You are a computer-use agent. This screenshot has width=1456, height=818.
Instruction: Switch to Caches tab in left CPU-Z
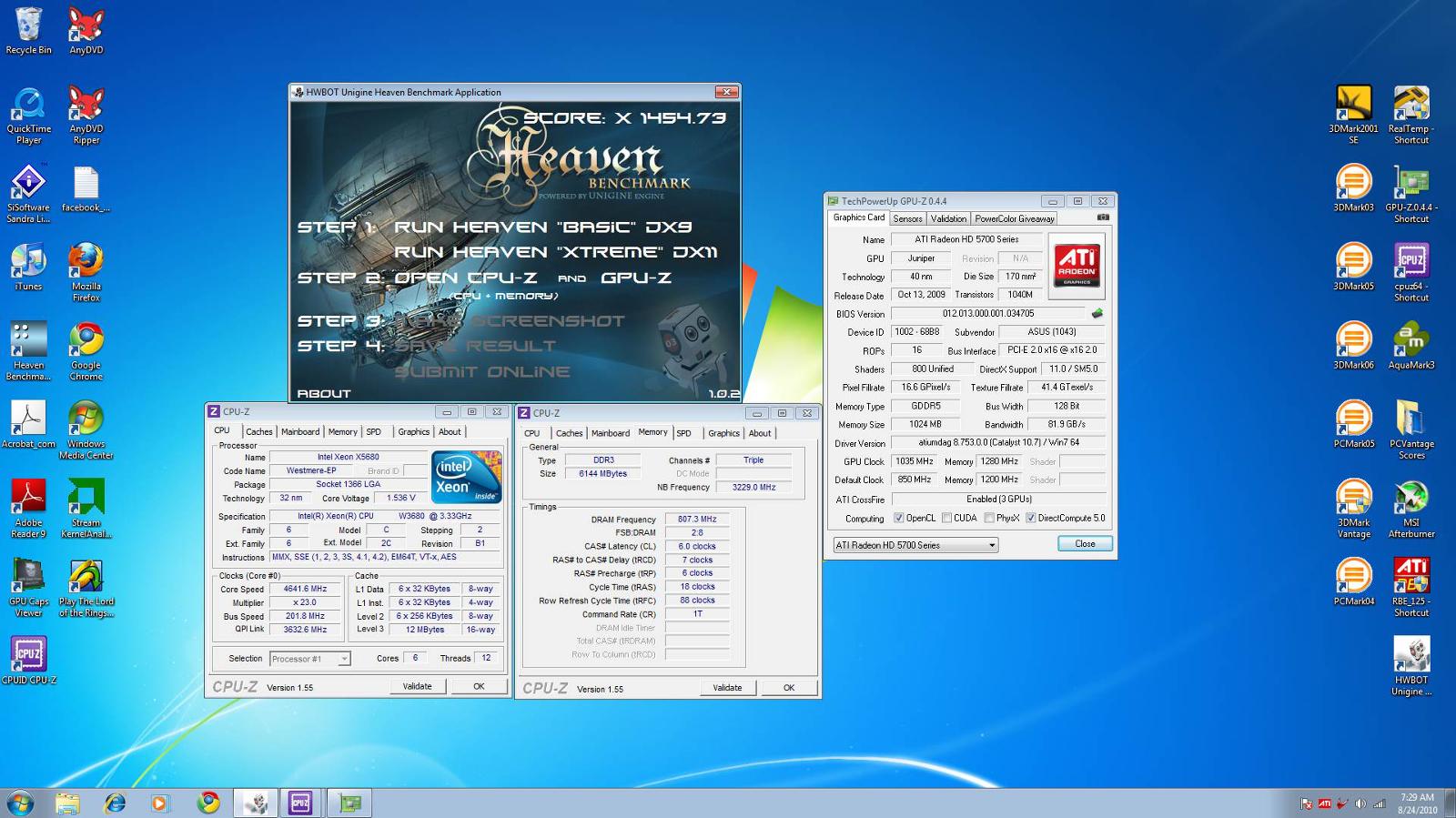pyautogui.click(x=258, y=432)
